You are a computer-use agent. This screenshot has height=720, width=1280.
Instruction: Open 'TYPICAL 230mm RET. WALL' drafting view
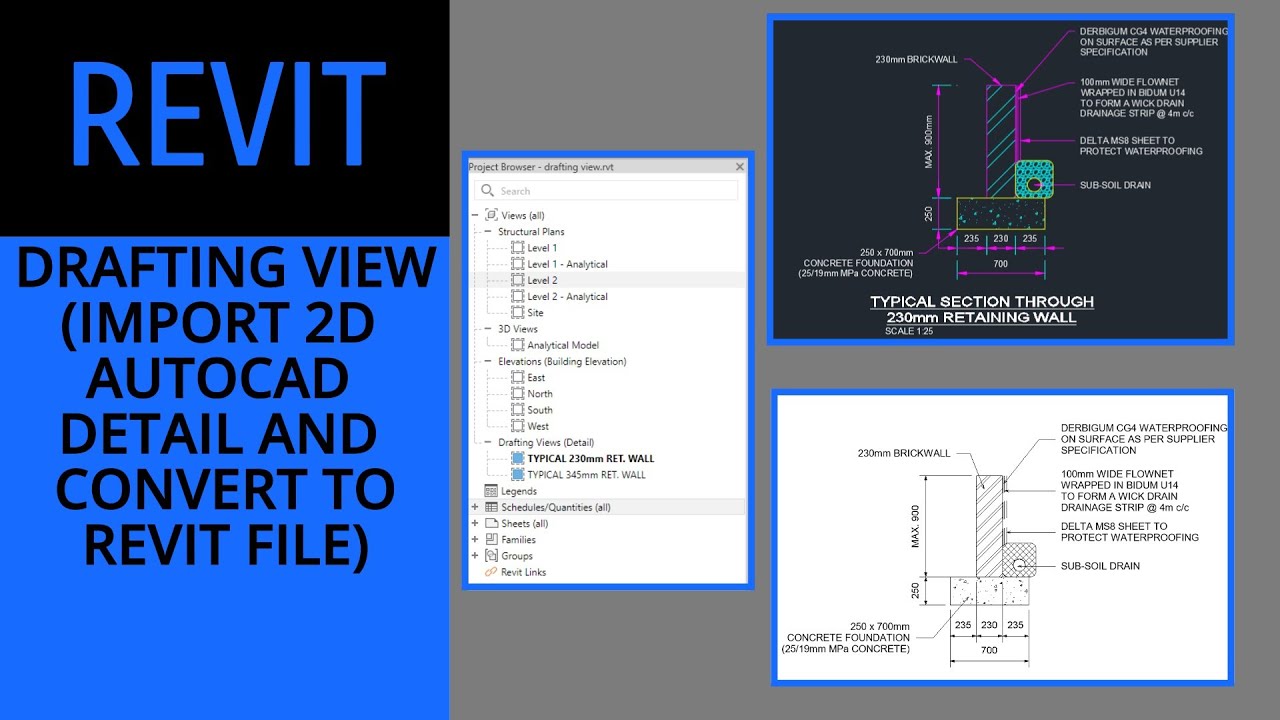pyautogui.click(x=591, y=458)
